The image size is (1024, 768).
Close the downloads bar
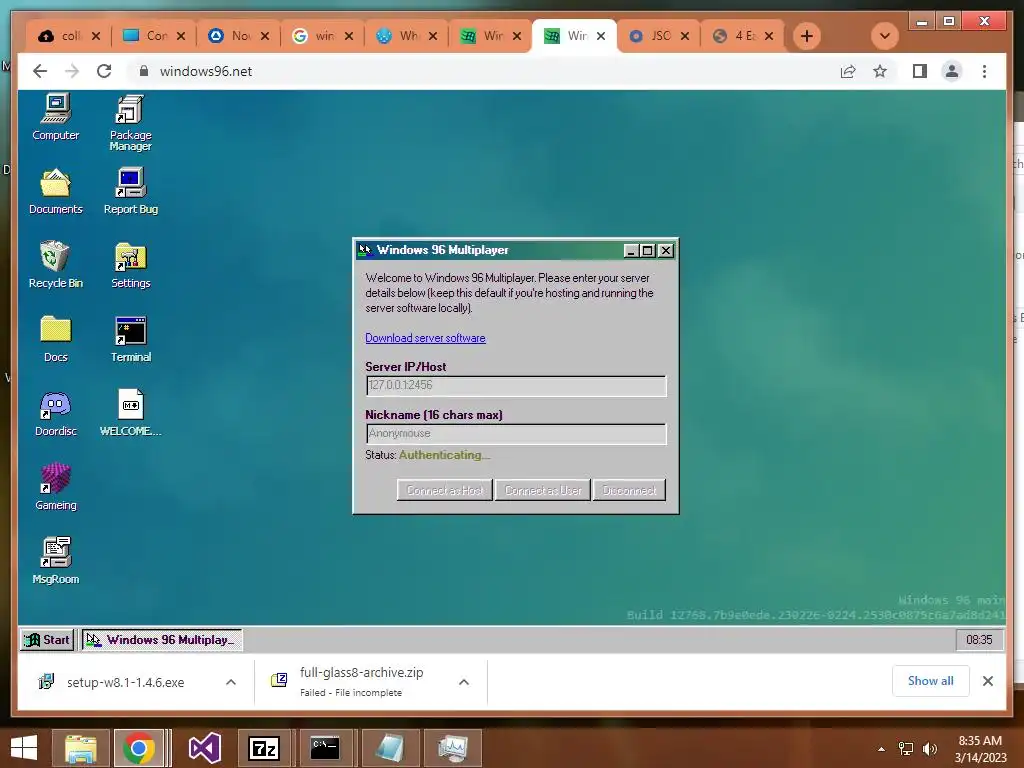(988, 681)
